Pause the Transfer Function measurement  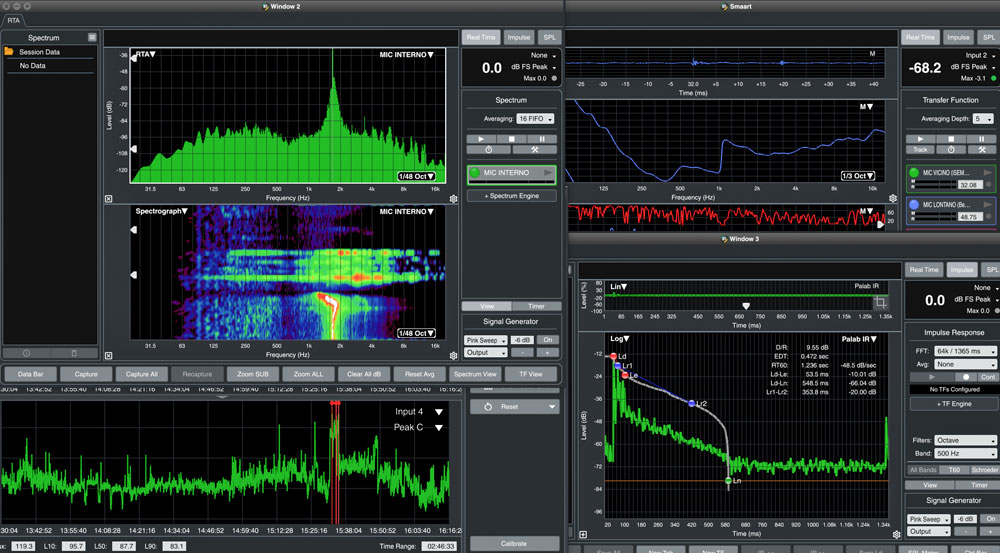[x=982, y=139]
